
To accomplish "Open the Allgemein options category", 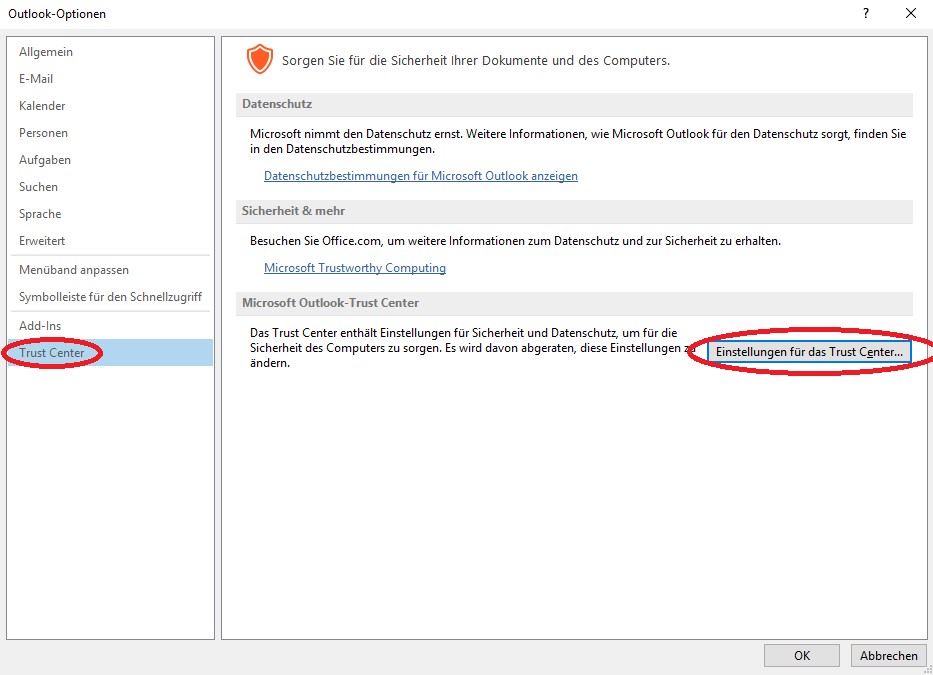I will [x=46, y=52].
